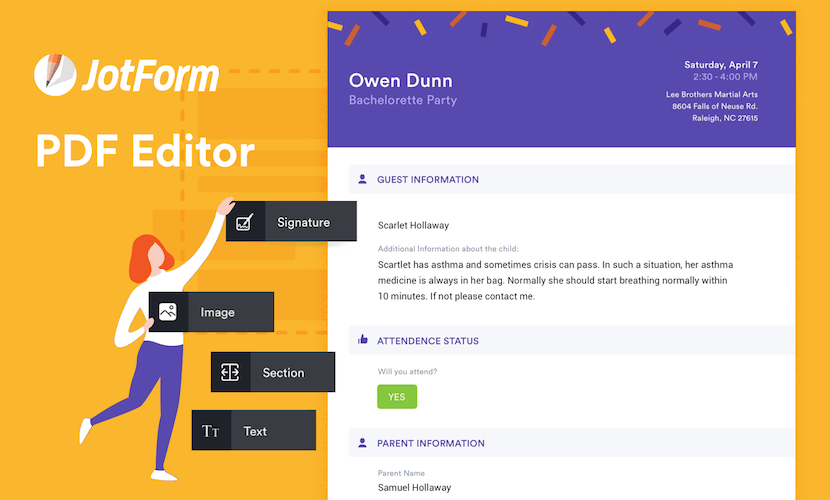The height and width of the screenshot is (500, 830).
Task: Click the JotForm wordmark text
Action: tap(151, 75)
